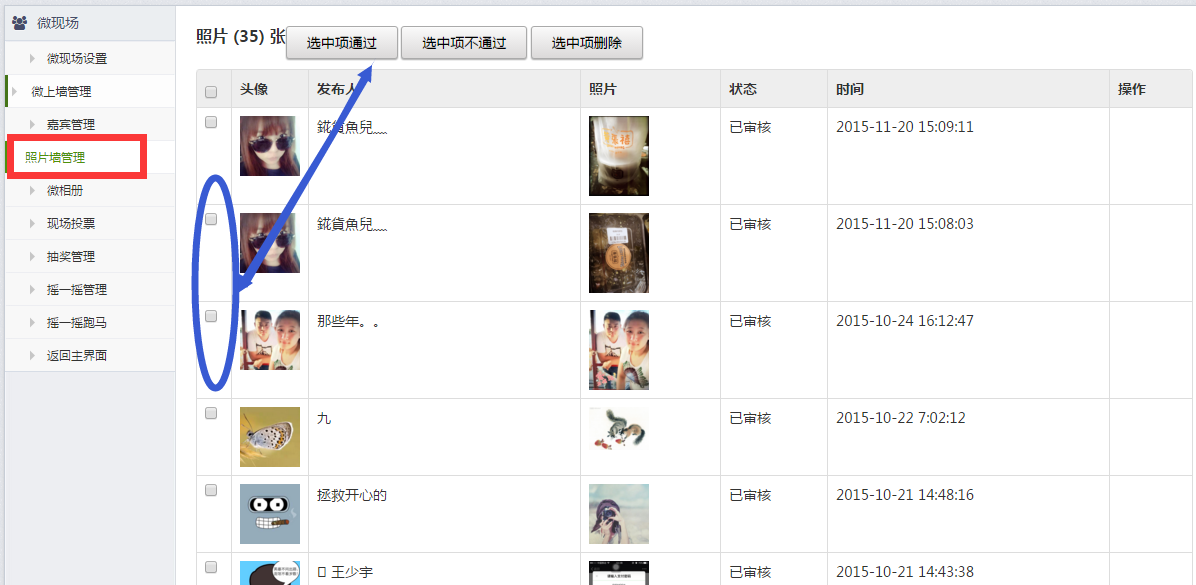Viewport: 1196px width, 585px height.
Task: Expand arrow beside 微现场设置
Action: point(33,58)
